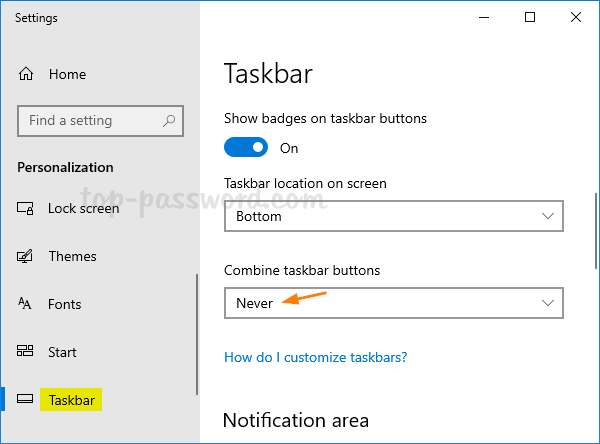The width and height of the screenshot is (600, 444).
Task: Click the Themes paintbrush icon
Action: click(26, 256)
